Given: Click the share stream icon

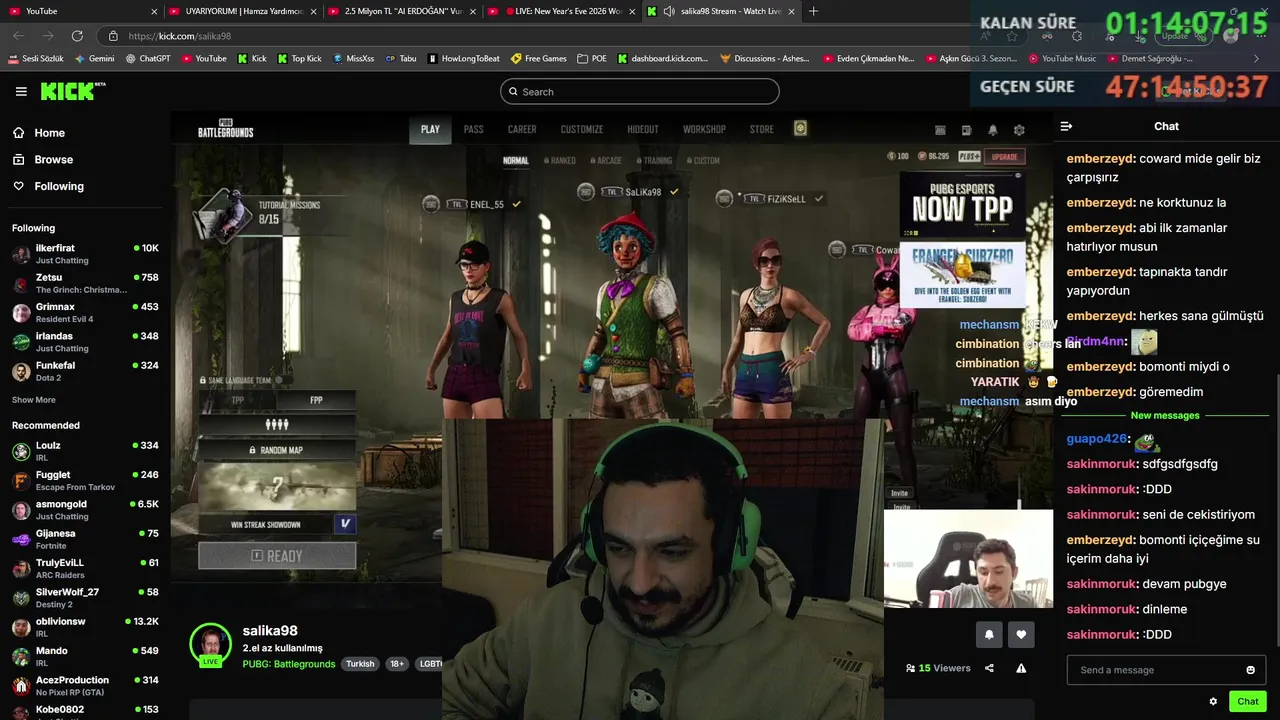Looking at the screenshot, I should [989, 668].
